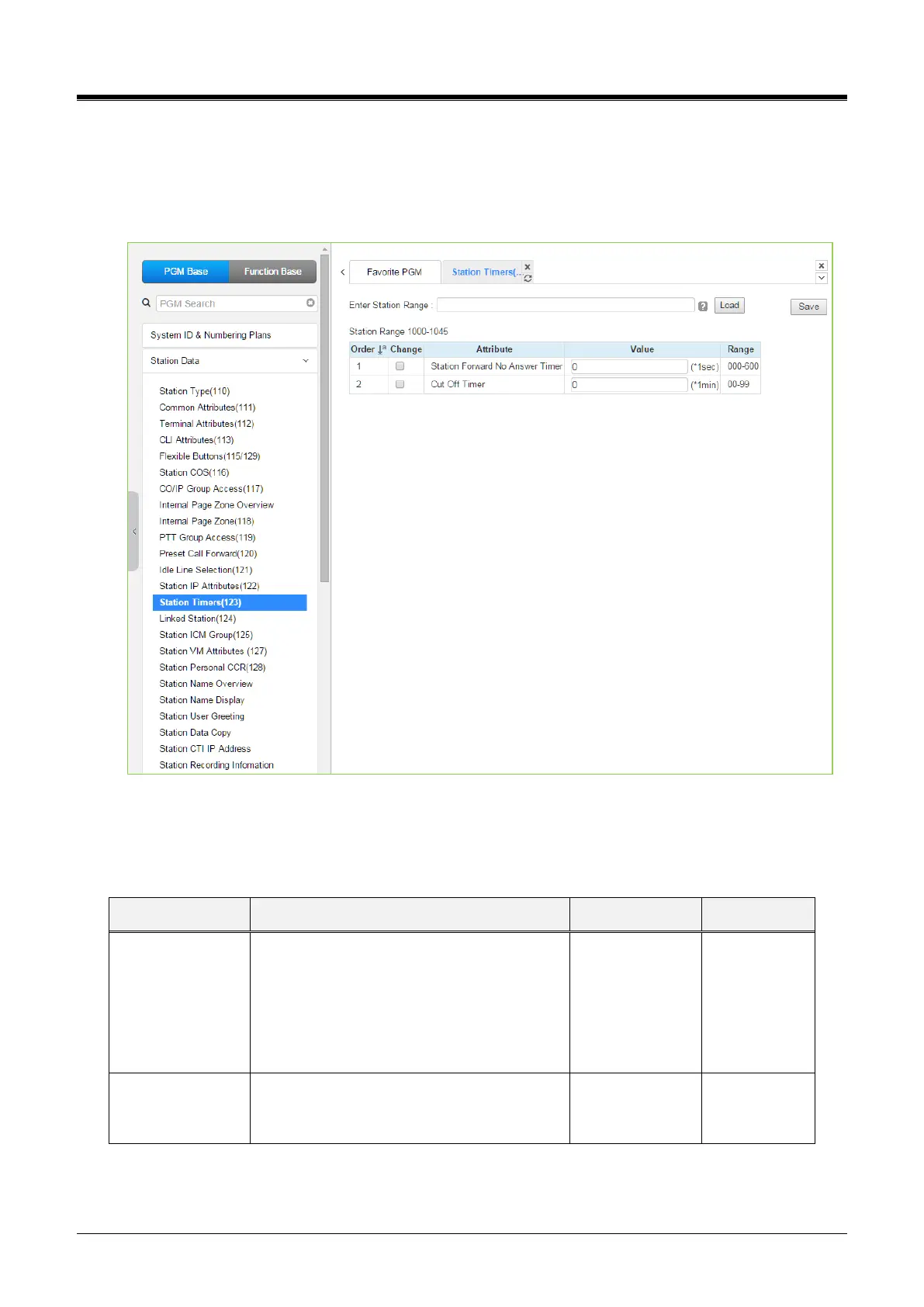The height and width of the screenshot is (1307, 924).
Task: Open CO/IP Group Access(117)
Action: [x=211, y=489]
